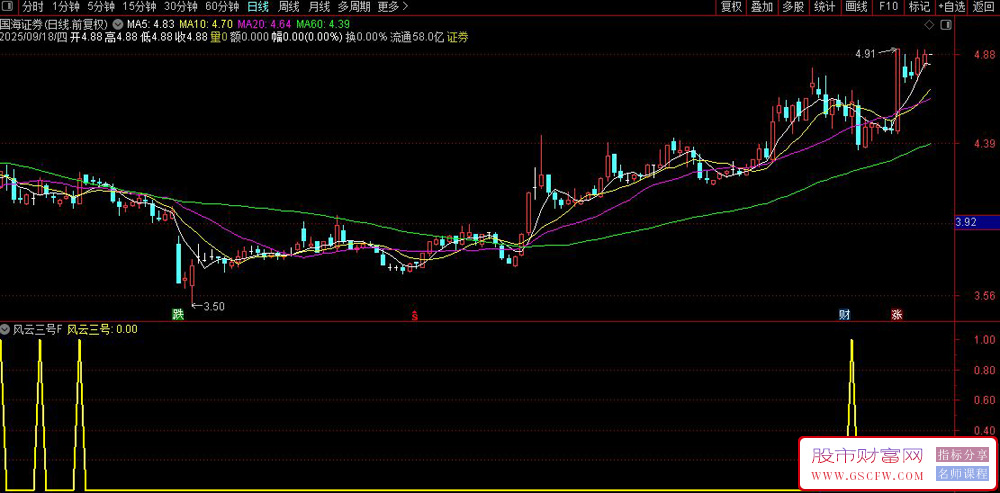
Task: Switch to the 60分钟 chart period
Action: 222,7
